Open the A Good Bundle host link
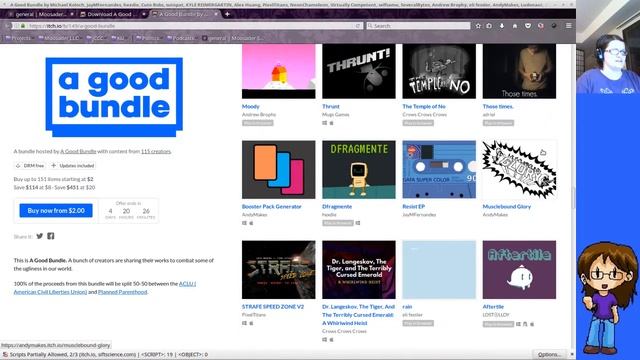Viewport: 640px width, 360px height. coord(78,151)
